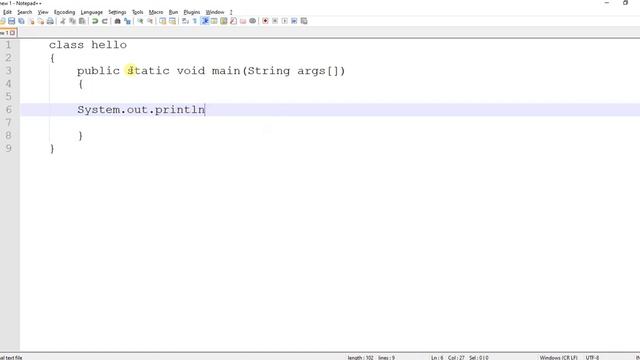The height and width of the screenshot is (360, 640).
Task: Open the Encoding menu
Action: coord(64,12)
